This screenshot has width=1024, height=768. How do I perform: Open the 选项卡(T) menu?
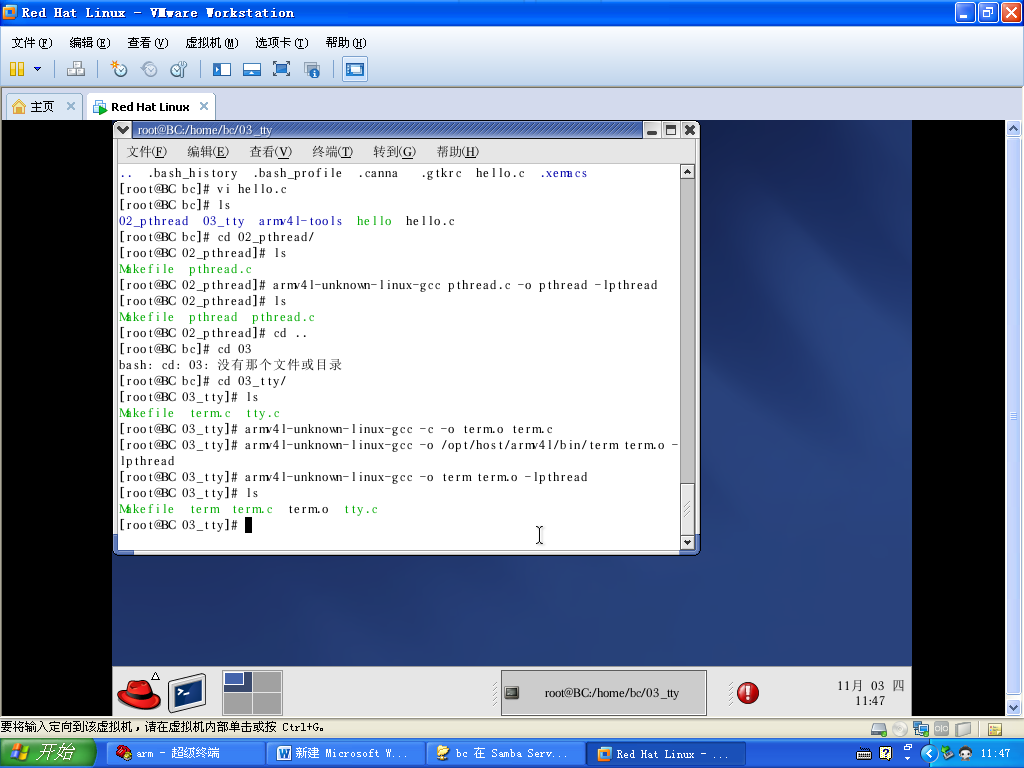[281, 42]
